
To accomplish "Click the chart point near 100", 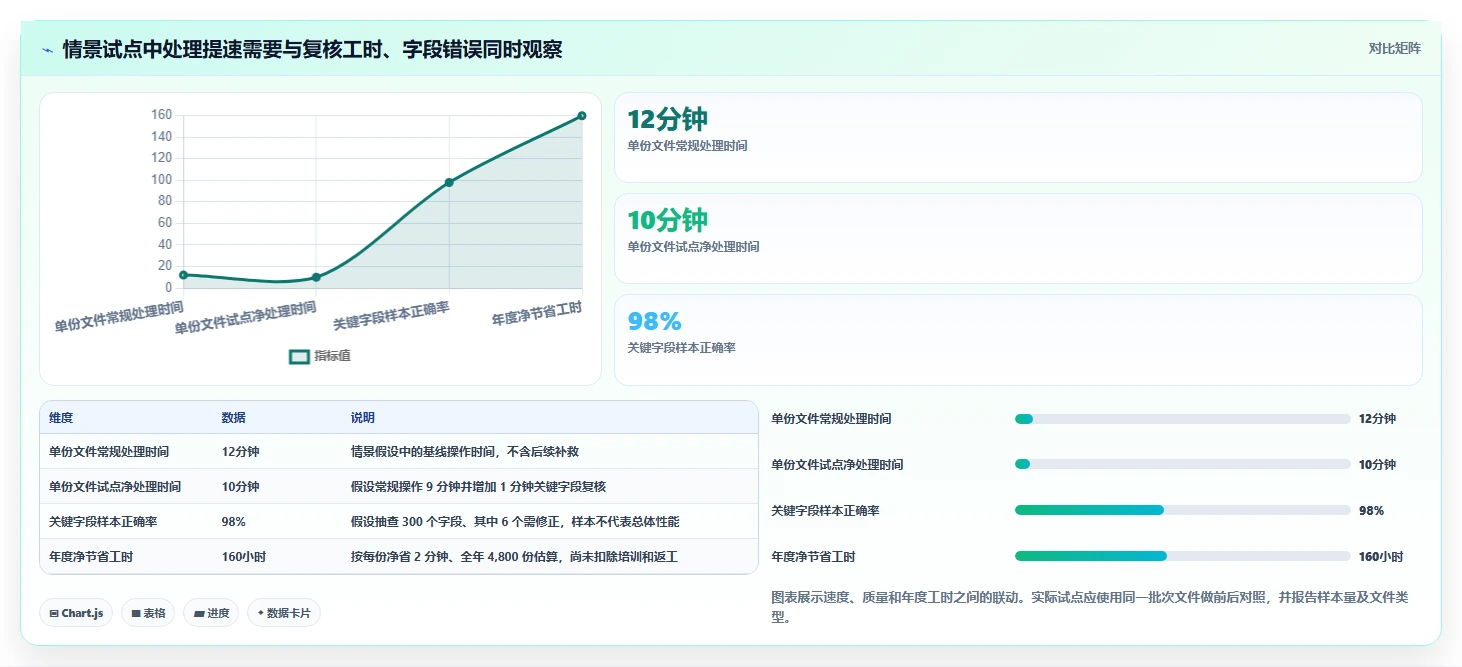I will coord(449,182).
